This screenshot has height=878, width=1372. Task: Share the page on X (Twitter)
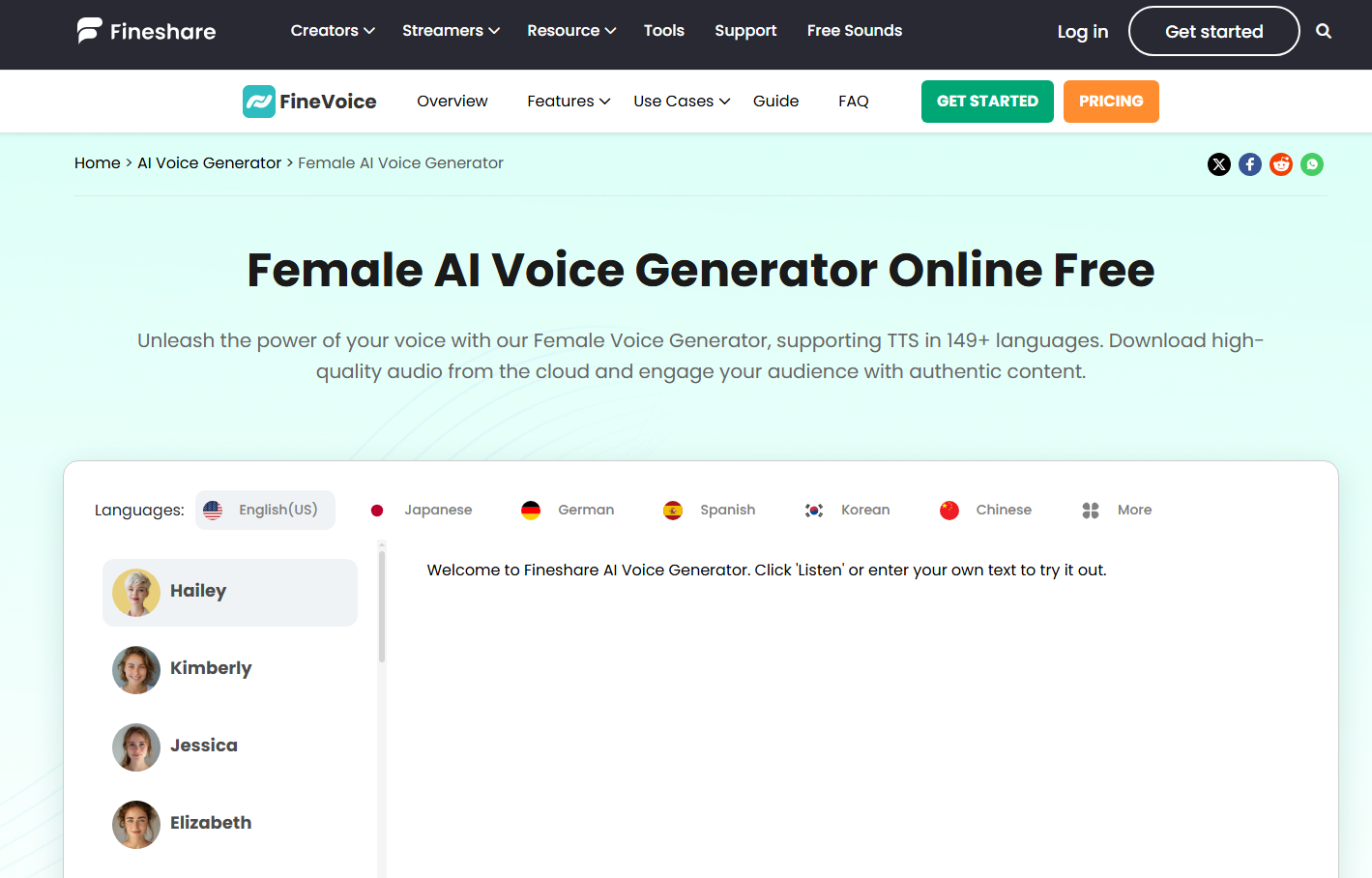coord(1218,163)
